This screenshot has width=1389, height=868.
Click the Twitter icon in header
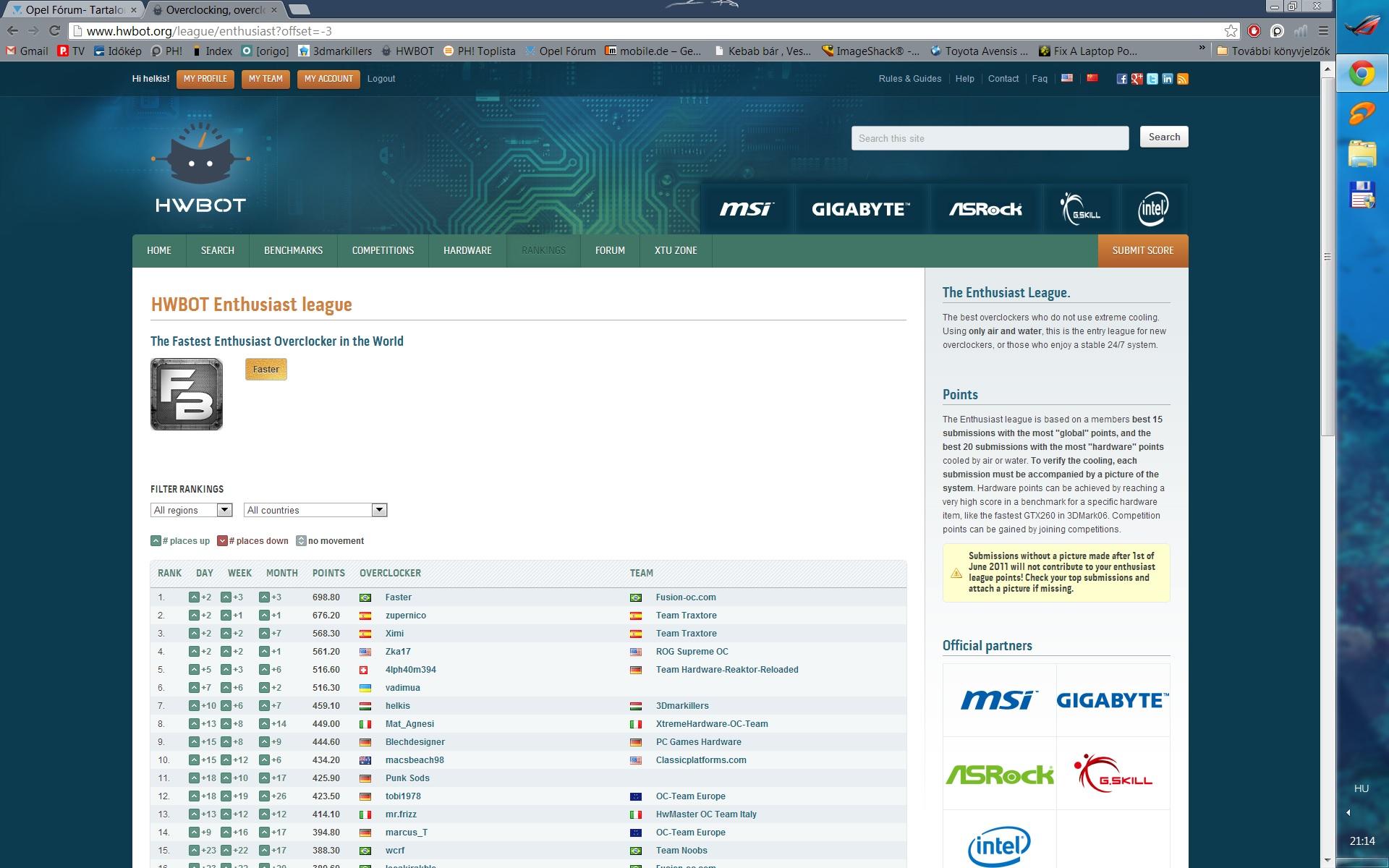pos(1152,79)
